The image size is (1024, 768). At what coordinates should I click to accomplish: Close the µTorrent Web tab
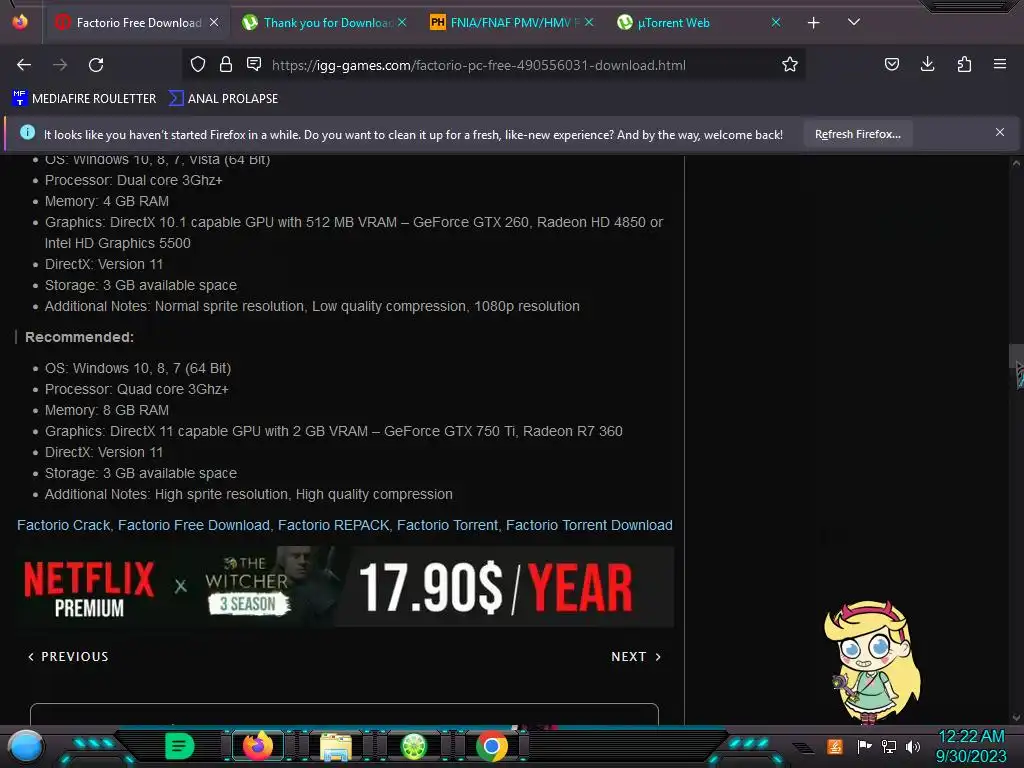[776, 22]
